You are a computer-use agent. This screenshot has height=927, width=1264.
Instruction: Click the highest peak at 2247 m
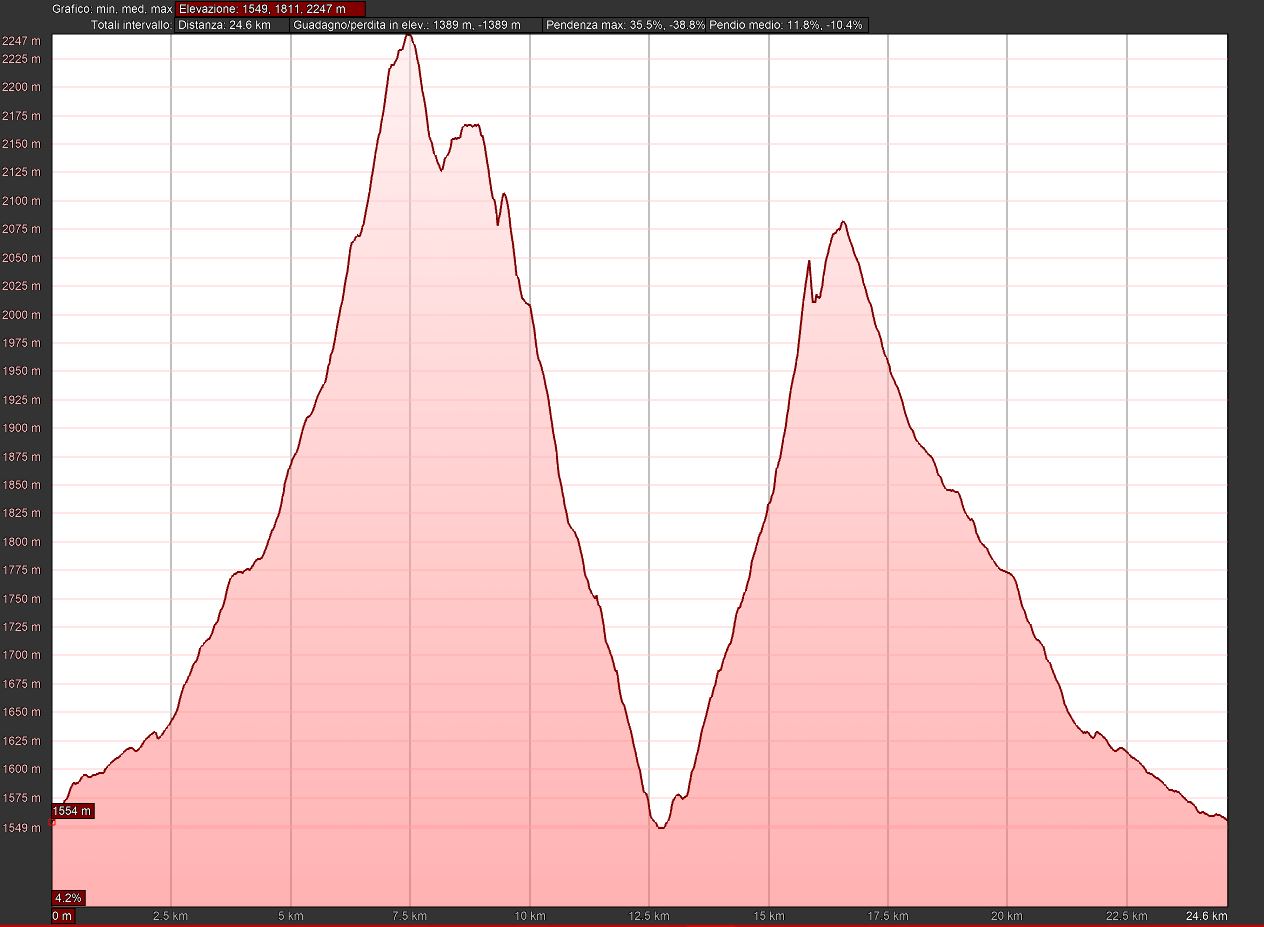[408, 35]
